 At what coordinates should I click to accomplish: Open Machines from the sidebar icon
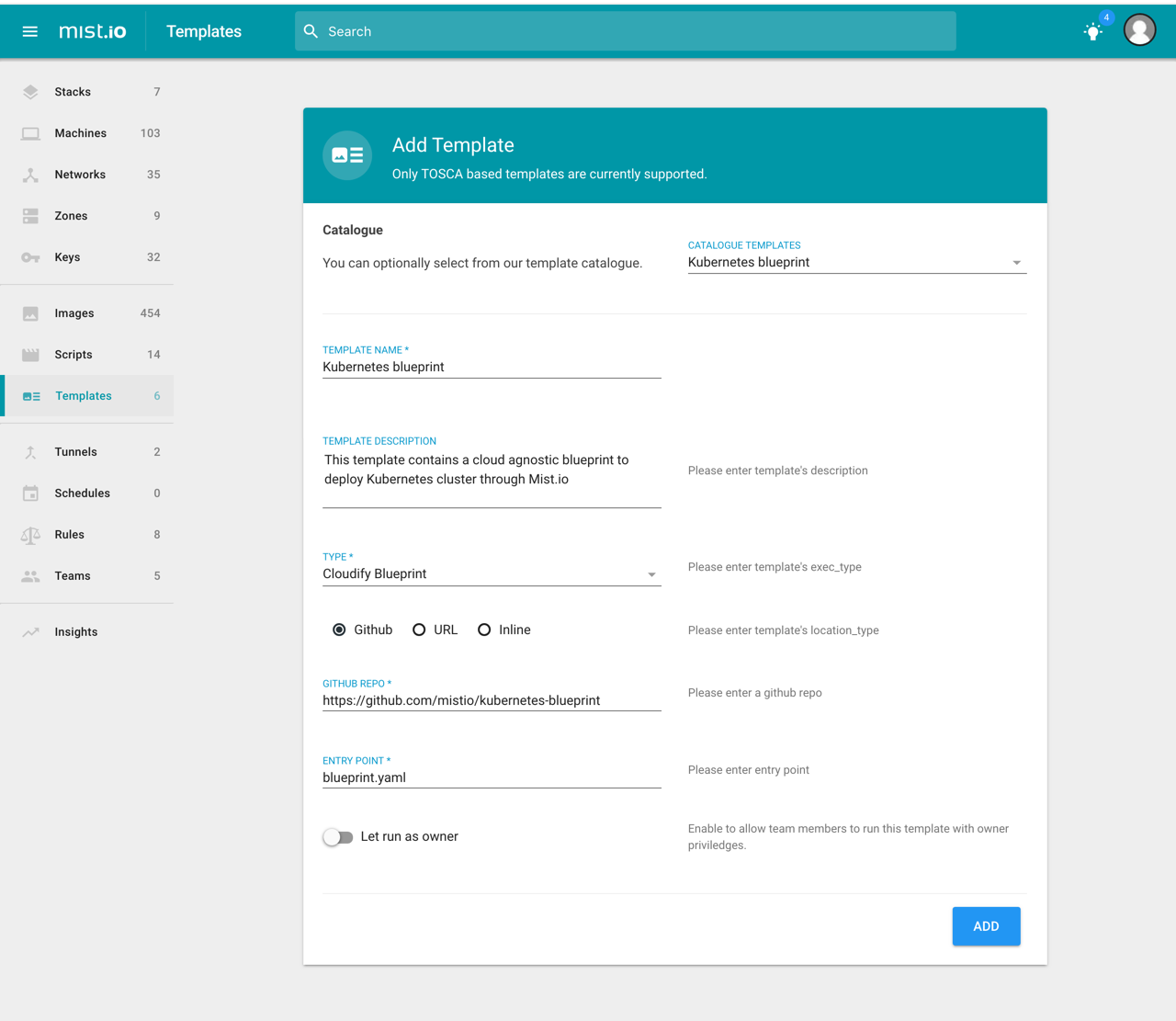[30, 132]
